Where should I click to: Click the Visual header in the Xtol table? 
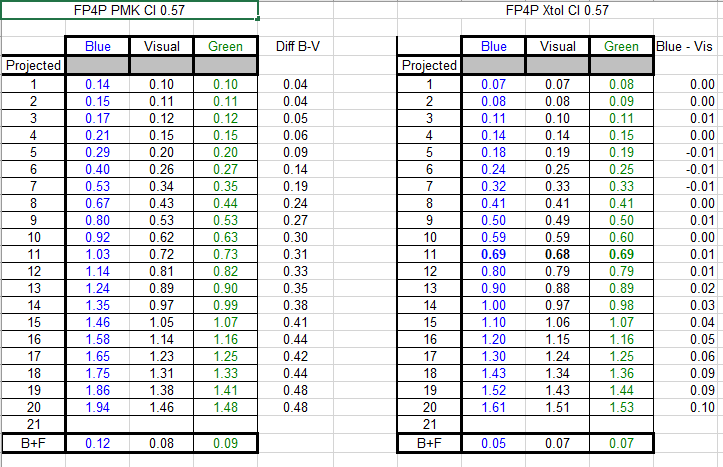(558, 46)
